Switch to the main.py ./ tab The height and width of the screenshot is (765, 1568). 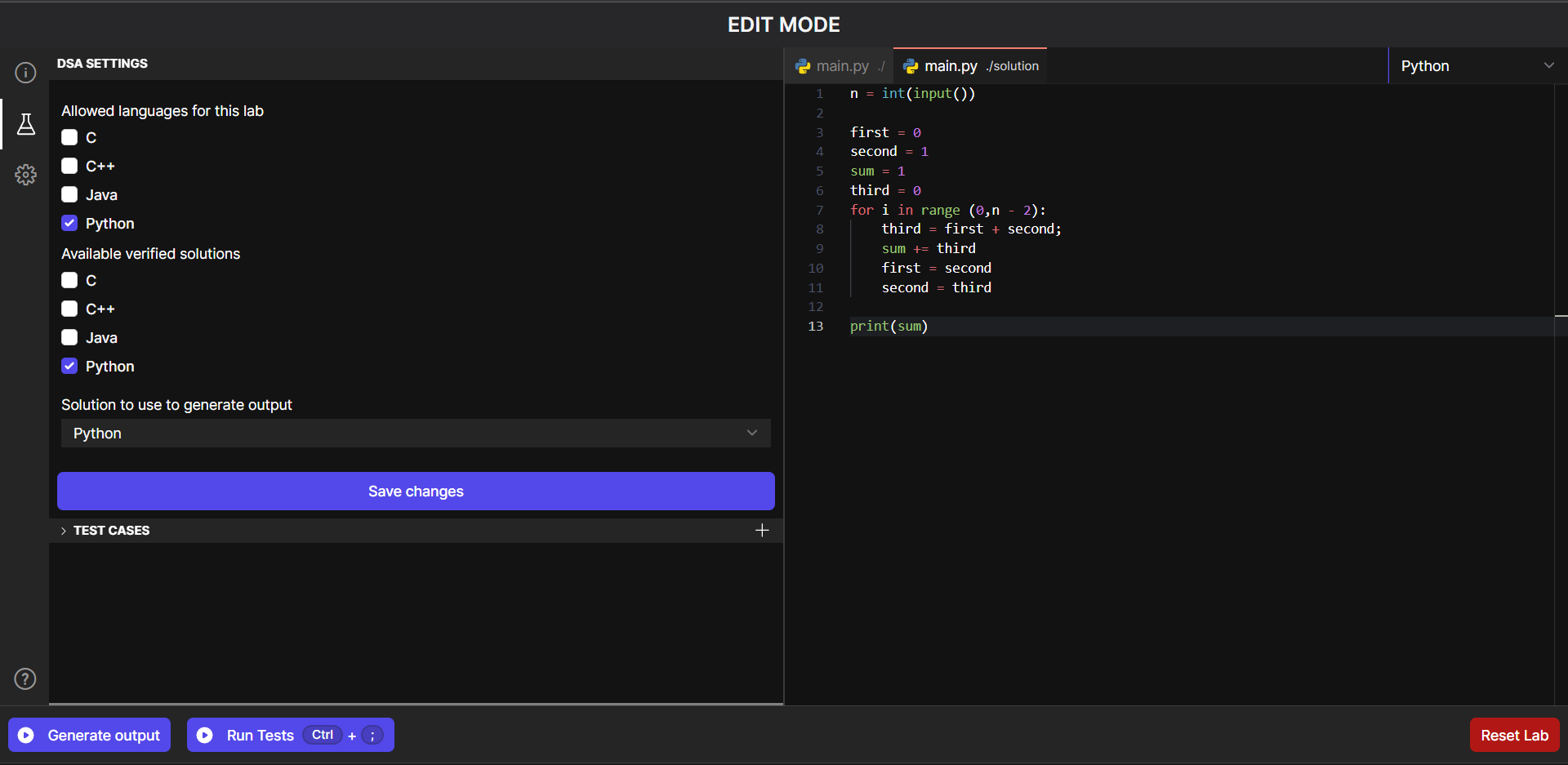pyautogui.click(x=841, y=66)
